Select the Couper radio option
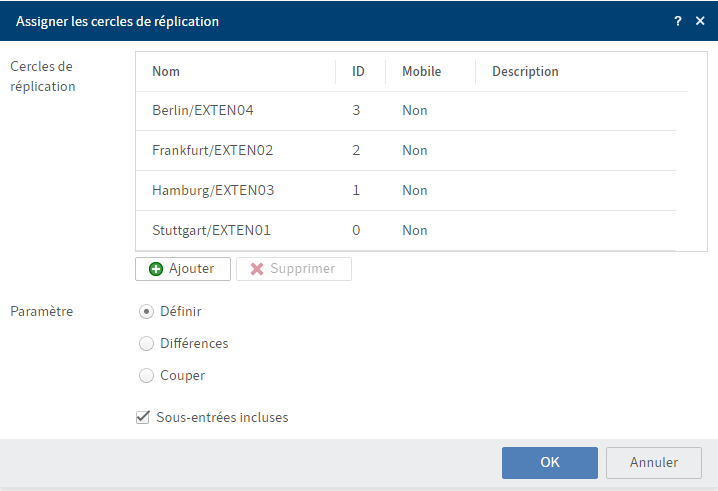Screen dimensions: 718x491 pos(146,376)
